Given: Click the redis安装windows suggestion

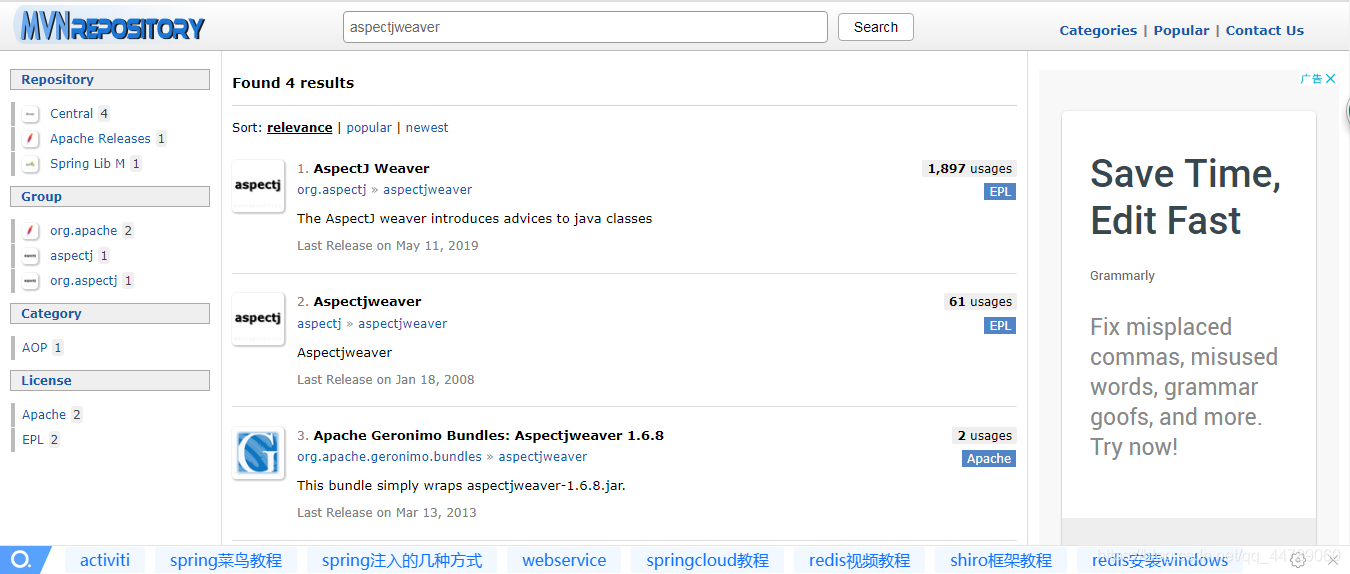Looking at the screenshot, I should coord(1160,560).
